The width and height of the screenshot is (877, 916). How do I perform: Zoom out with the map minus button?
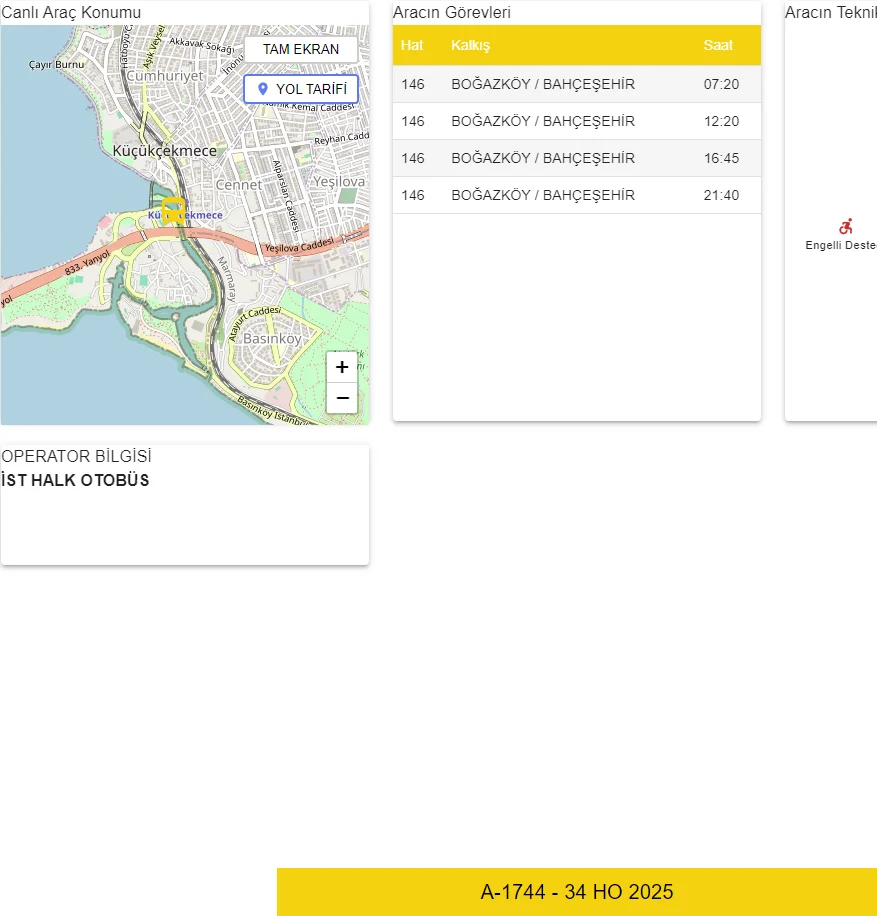pos(342,398)
